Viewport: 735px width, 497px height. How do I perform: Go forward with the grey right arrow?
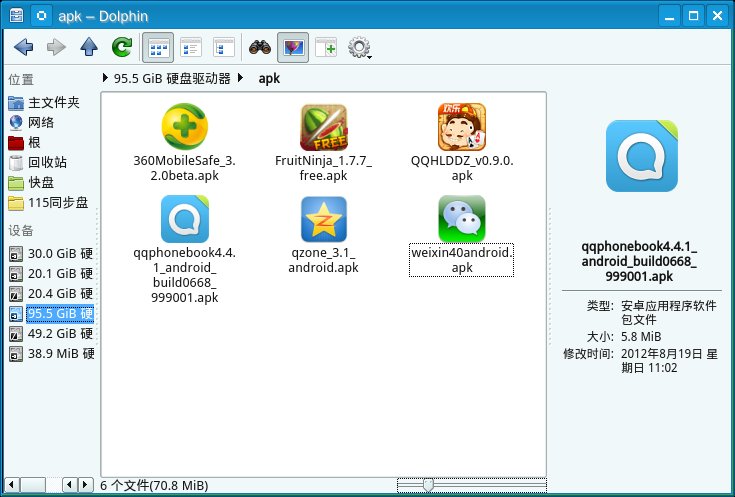pos(56,47)
